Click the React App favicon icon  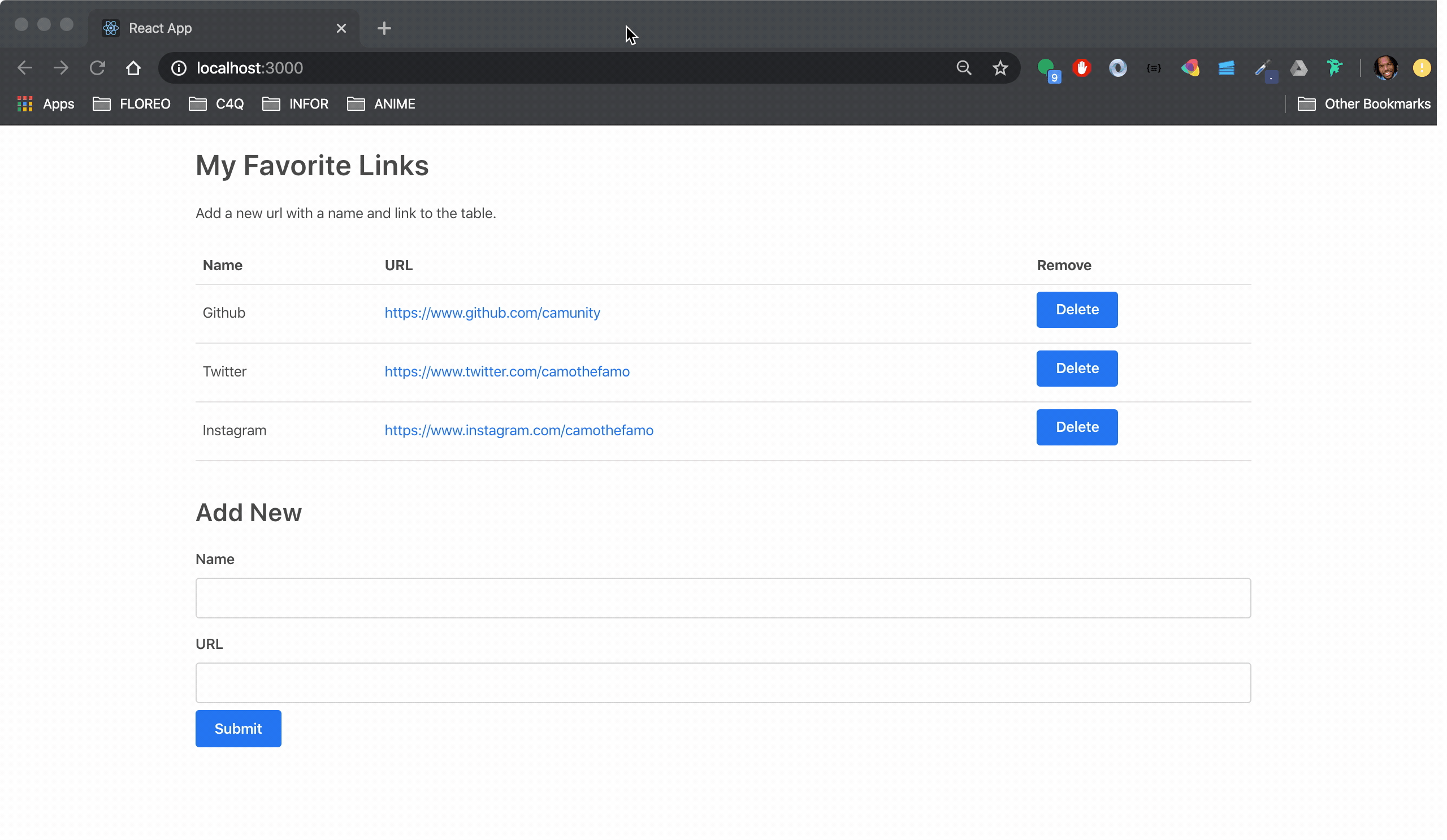coord(111,27)
